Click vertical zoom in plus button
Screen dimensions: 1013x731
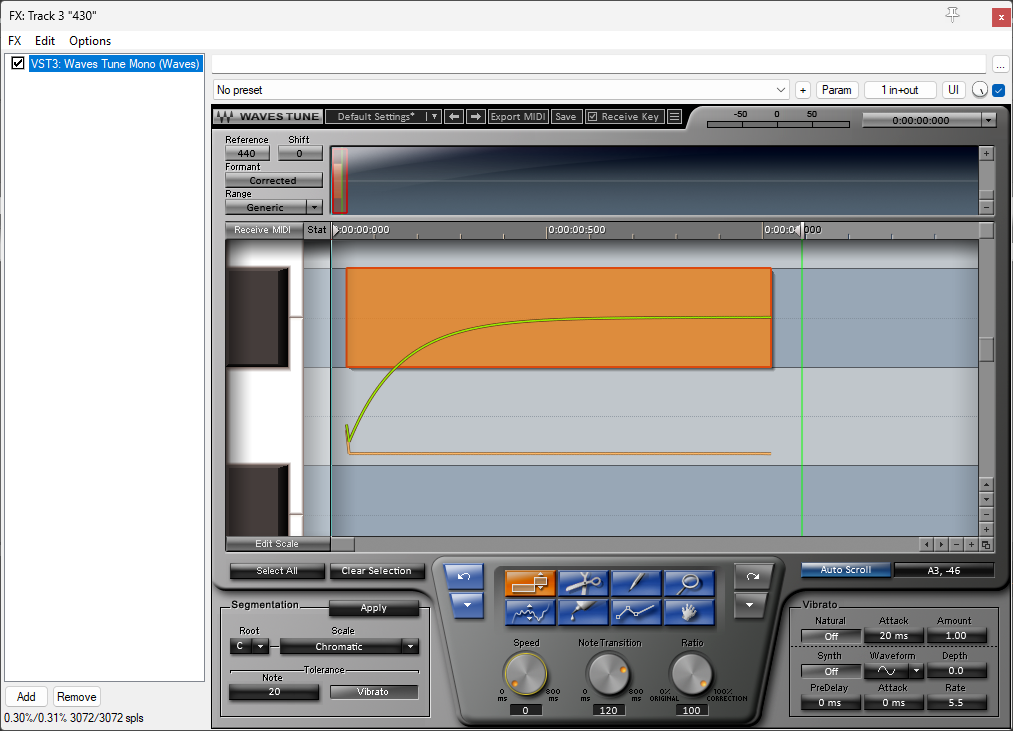[x=986, y=529]
